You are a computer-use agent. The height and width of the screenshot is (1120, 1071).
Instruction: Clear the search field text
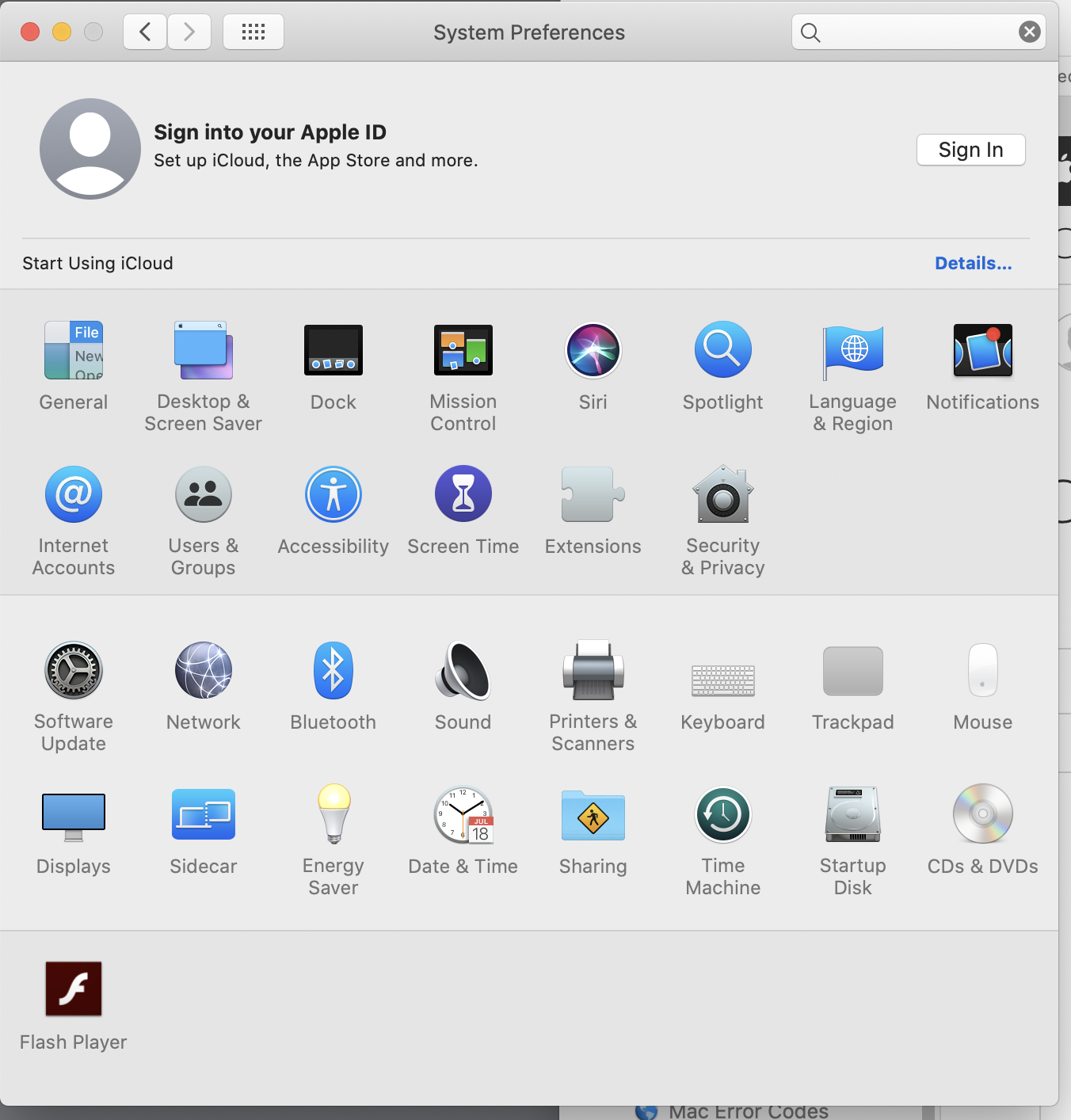(x=1030, y=32)
